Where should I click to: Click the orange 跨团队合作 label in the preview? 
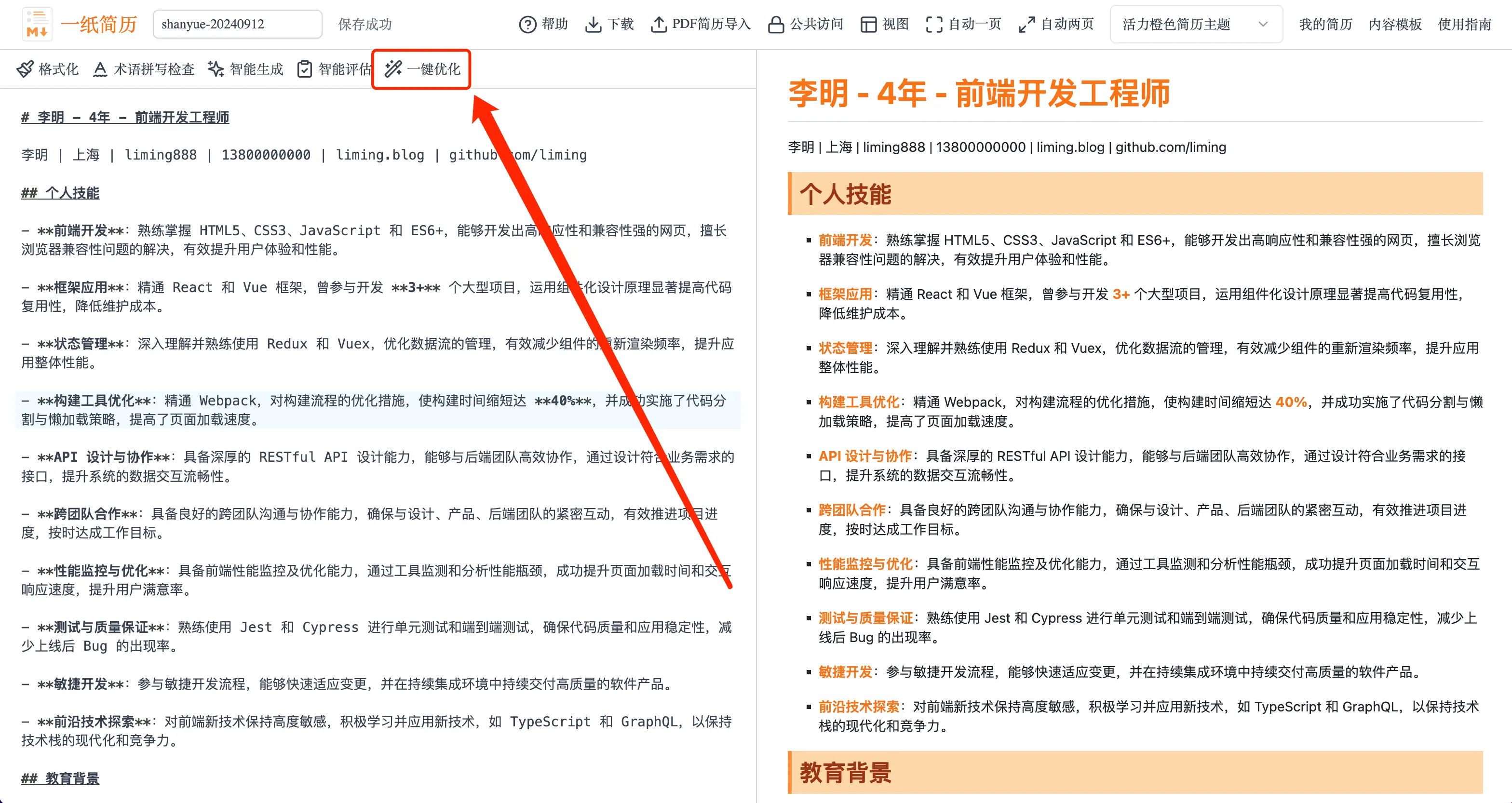[x=852, y=510]
